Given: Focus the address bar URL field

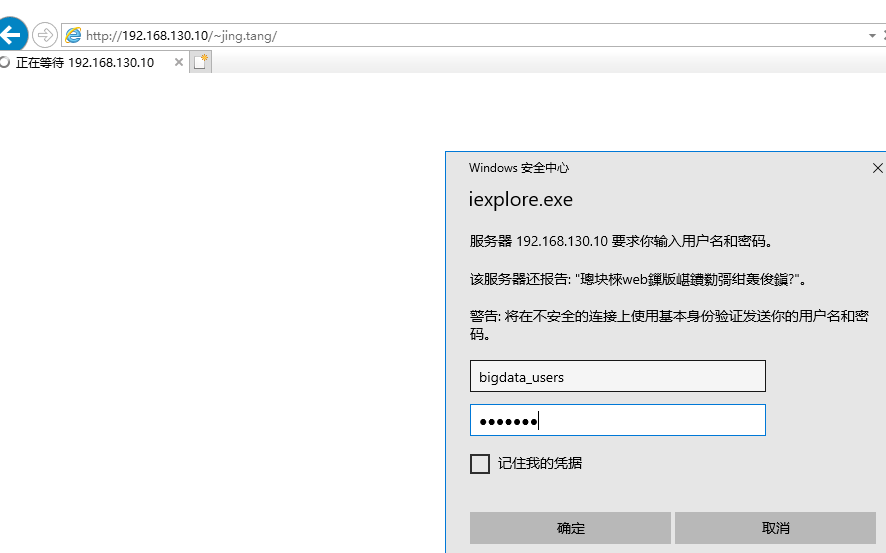Looking at the screenshot, I should click(x=463, y=36).
